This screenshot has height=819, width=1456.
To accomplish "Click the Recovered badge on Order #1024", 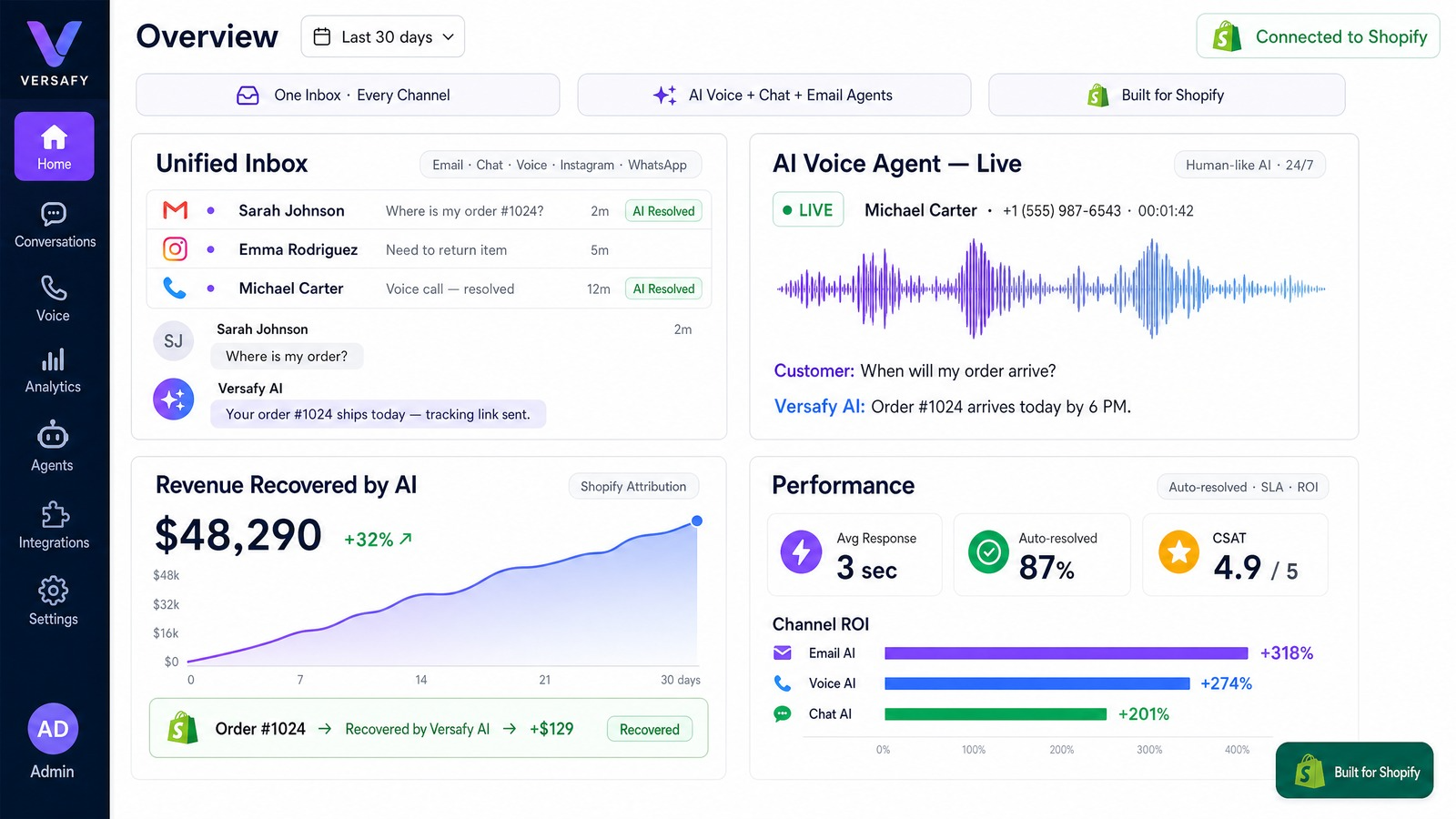I will pos(650,729).
